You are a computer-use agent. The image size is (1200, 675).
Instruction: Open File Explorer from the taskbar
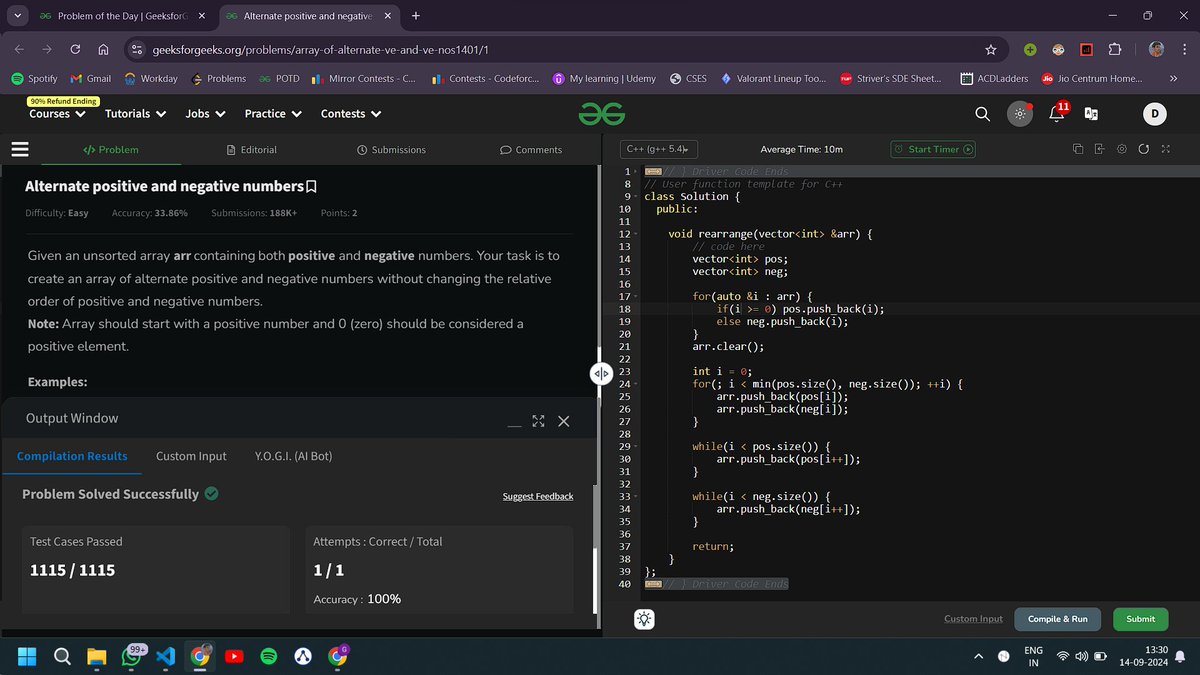click(96, 656)
